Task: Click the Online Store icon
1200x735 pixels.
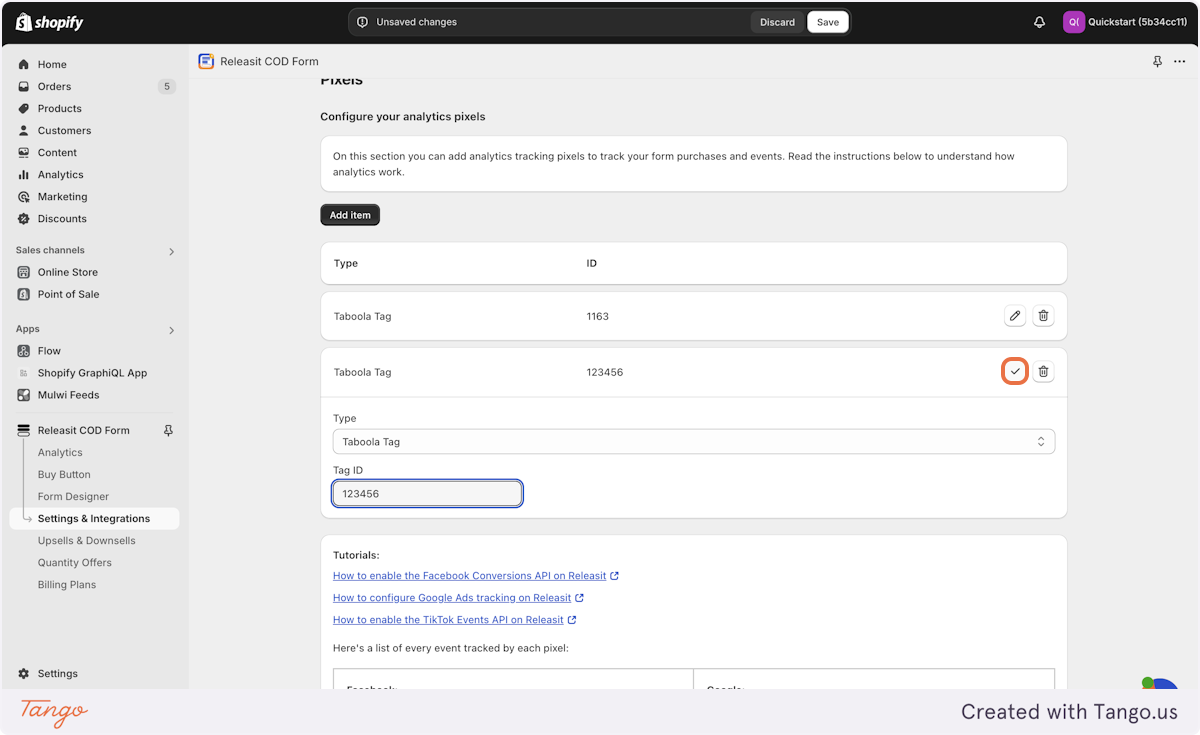Action: (x=24, y=272)
